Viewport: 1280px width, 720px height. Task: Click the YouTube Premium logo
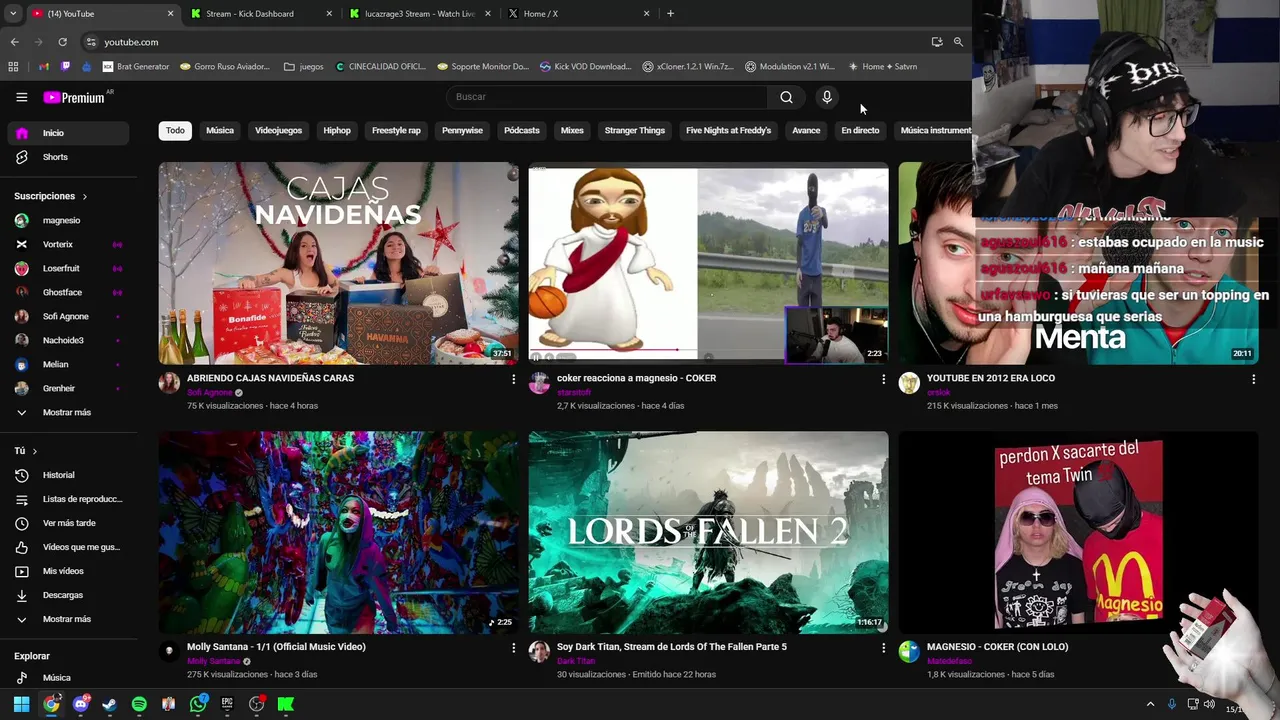(x=75, y=97)
